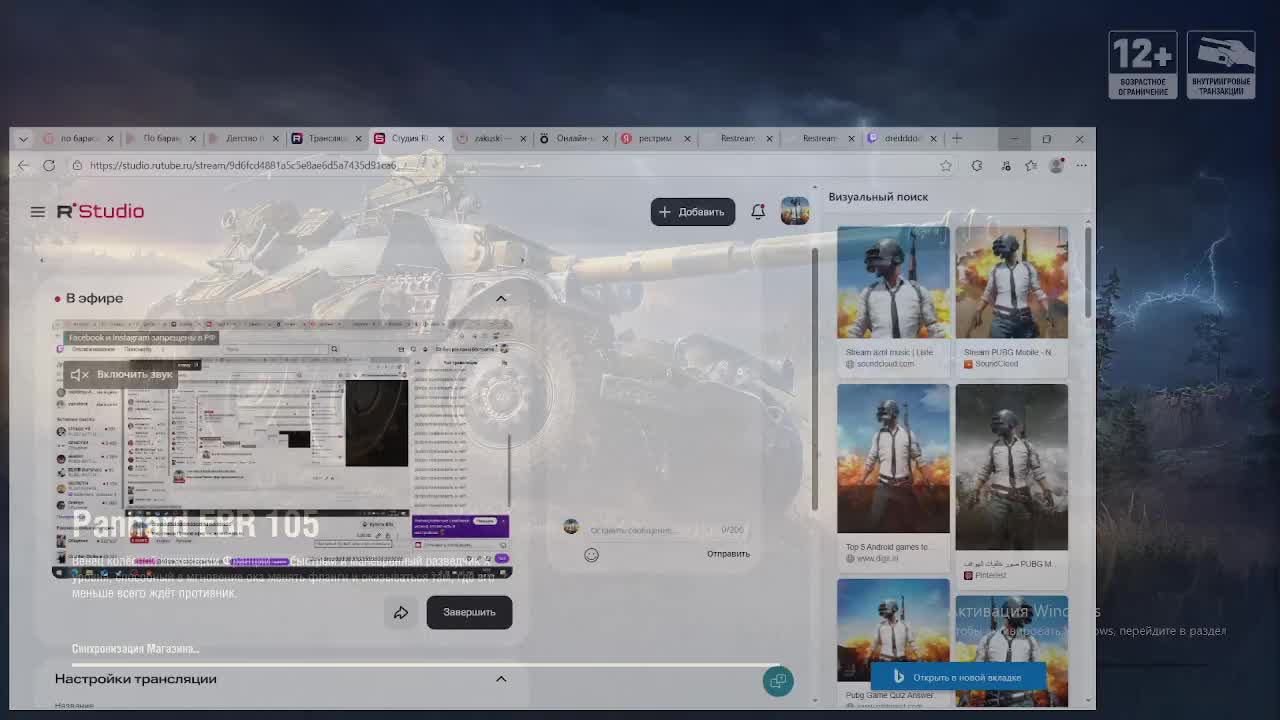
Task: Collapse the Настройки трансляции section
Action: click(x=501, y=679)
